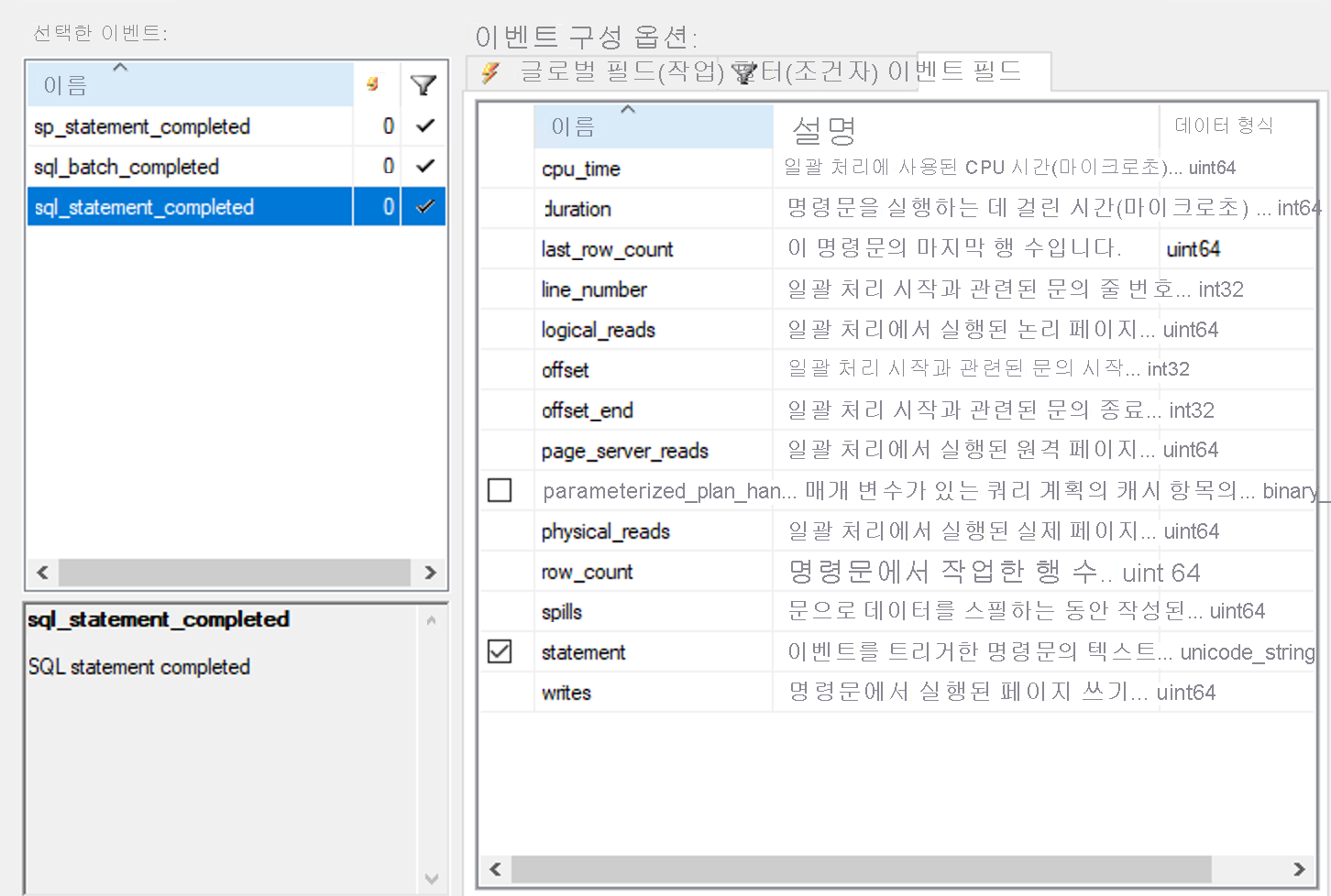Click the int32 data type of line_number
The height and width of the screenshot is (896, 1331).
[x=1220, y=290]
